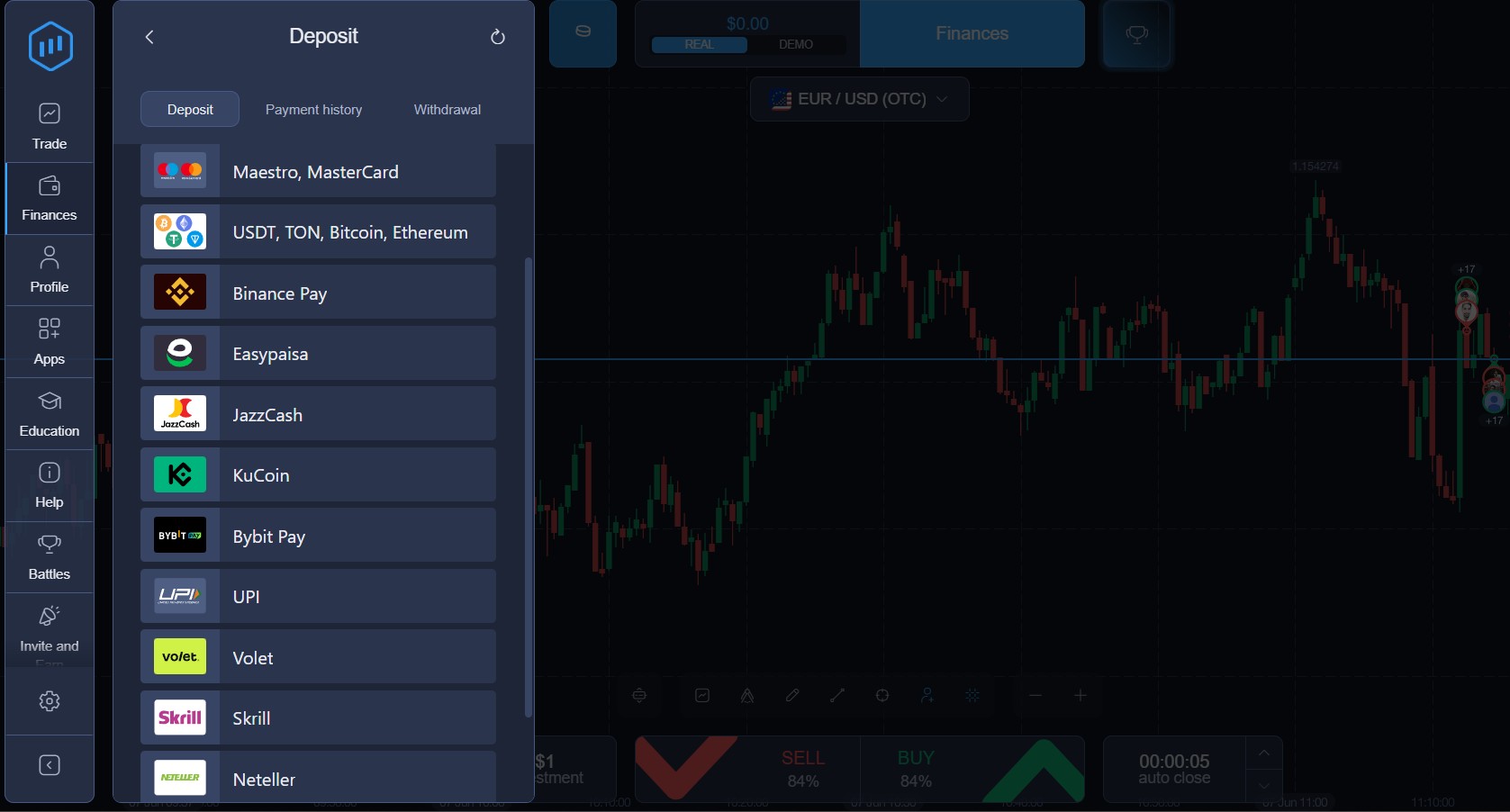Click the platform logo at the sidebar top
The image size is (1510, 812).
[x=50, y=46]
